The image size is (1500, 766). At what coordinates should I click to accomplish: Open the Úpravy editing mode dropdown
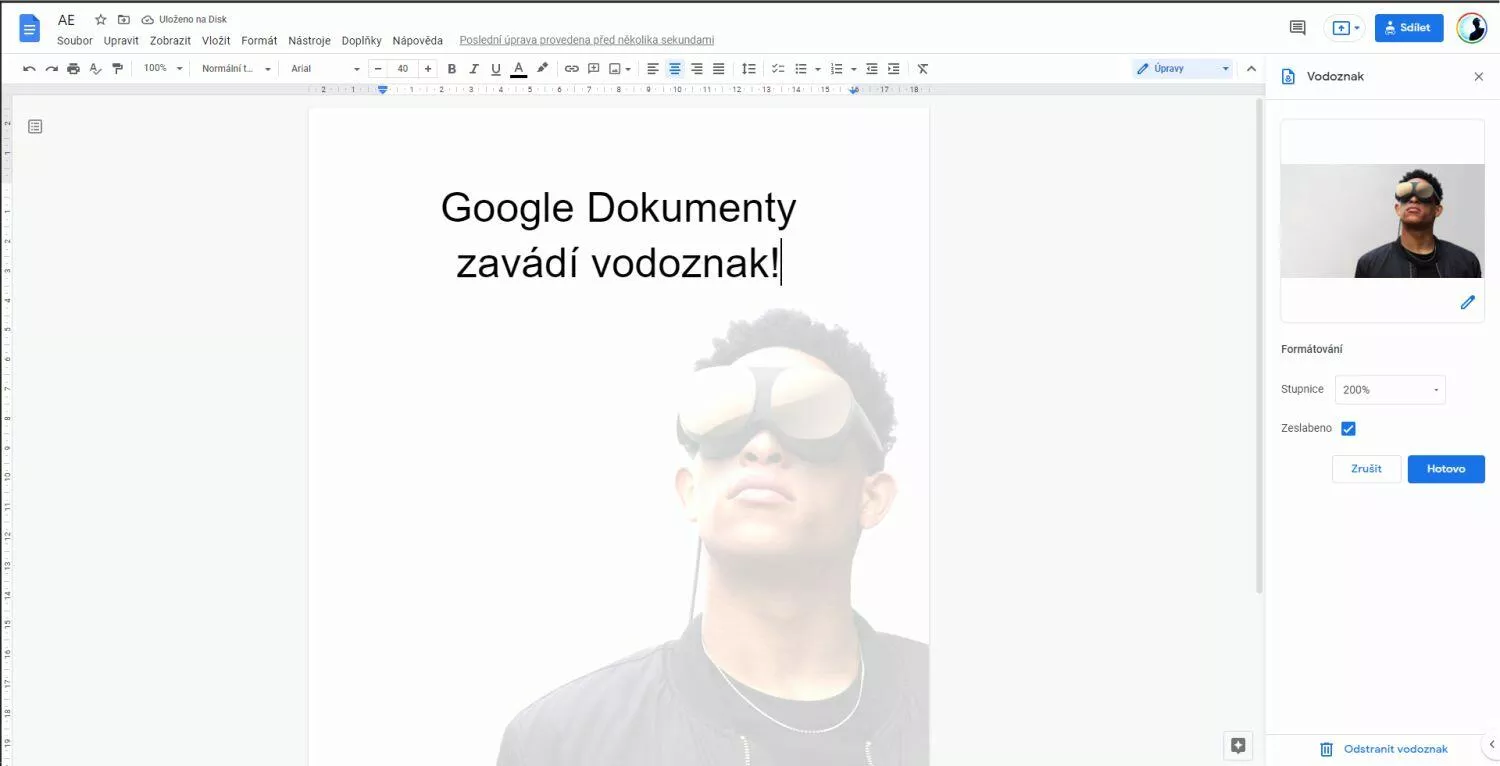coord(1182,69)
